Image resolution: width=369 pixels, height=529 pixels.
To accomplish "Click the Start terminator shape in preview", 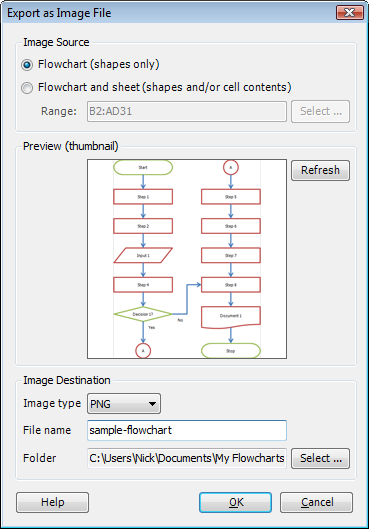I will coord(143,167).
